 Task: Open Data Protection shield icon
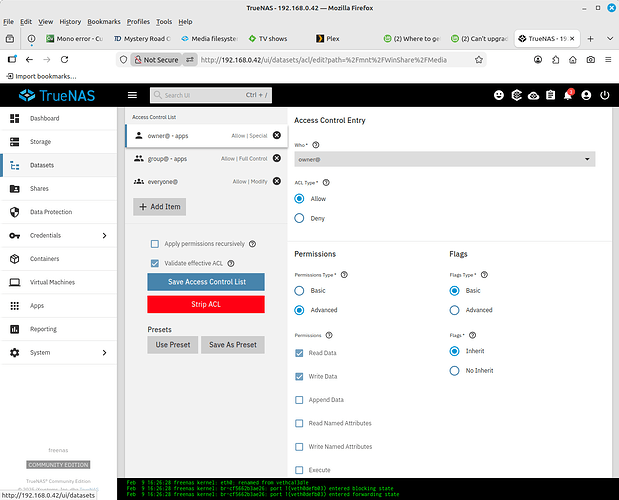pos(15,212)
